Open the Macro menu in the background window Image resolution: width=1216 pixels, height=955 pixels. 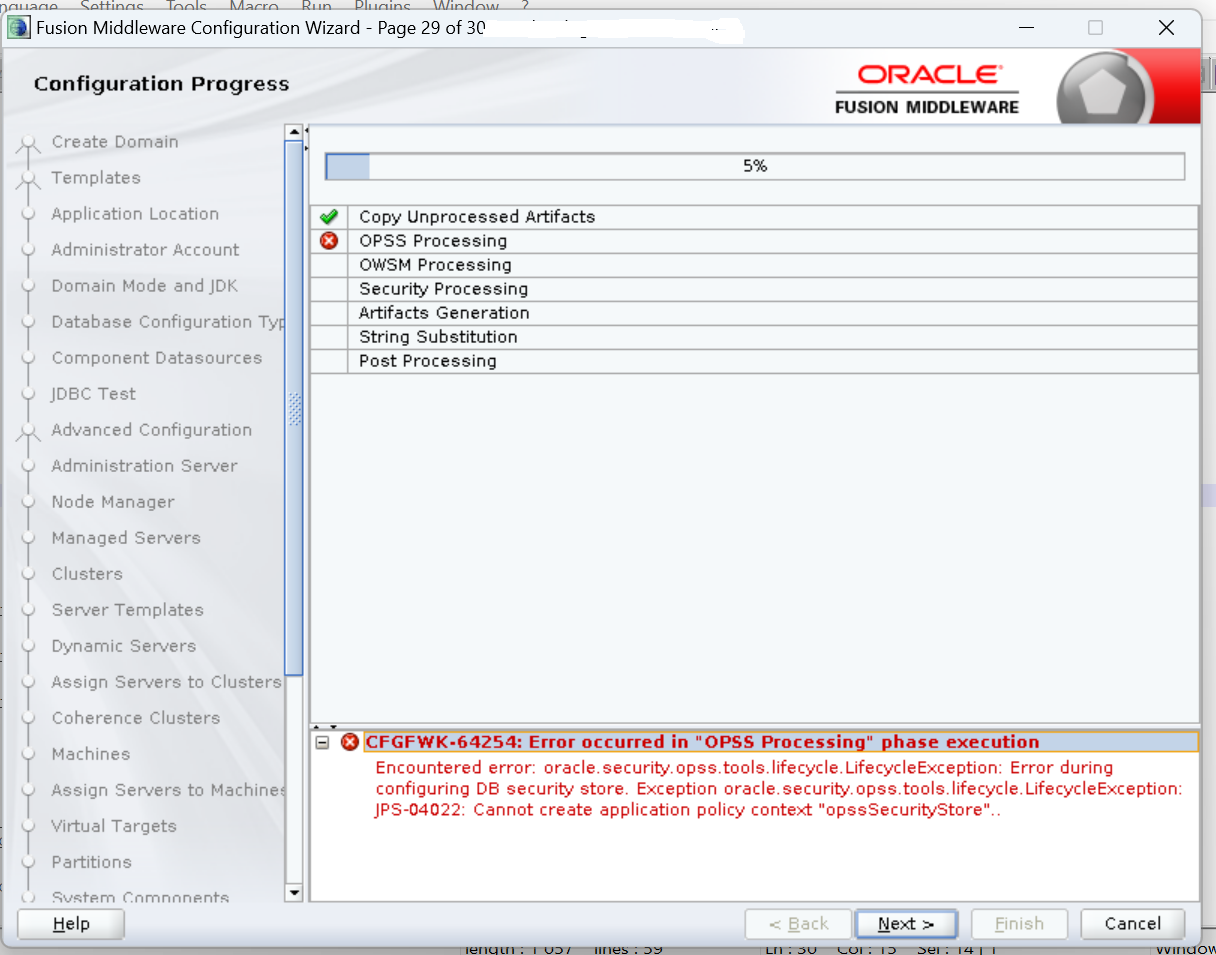pyautogui.click(x=254, y=6)
